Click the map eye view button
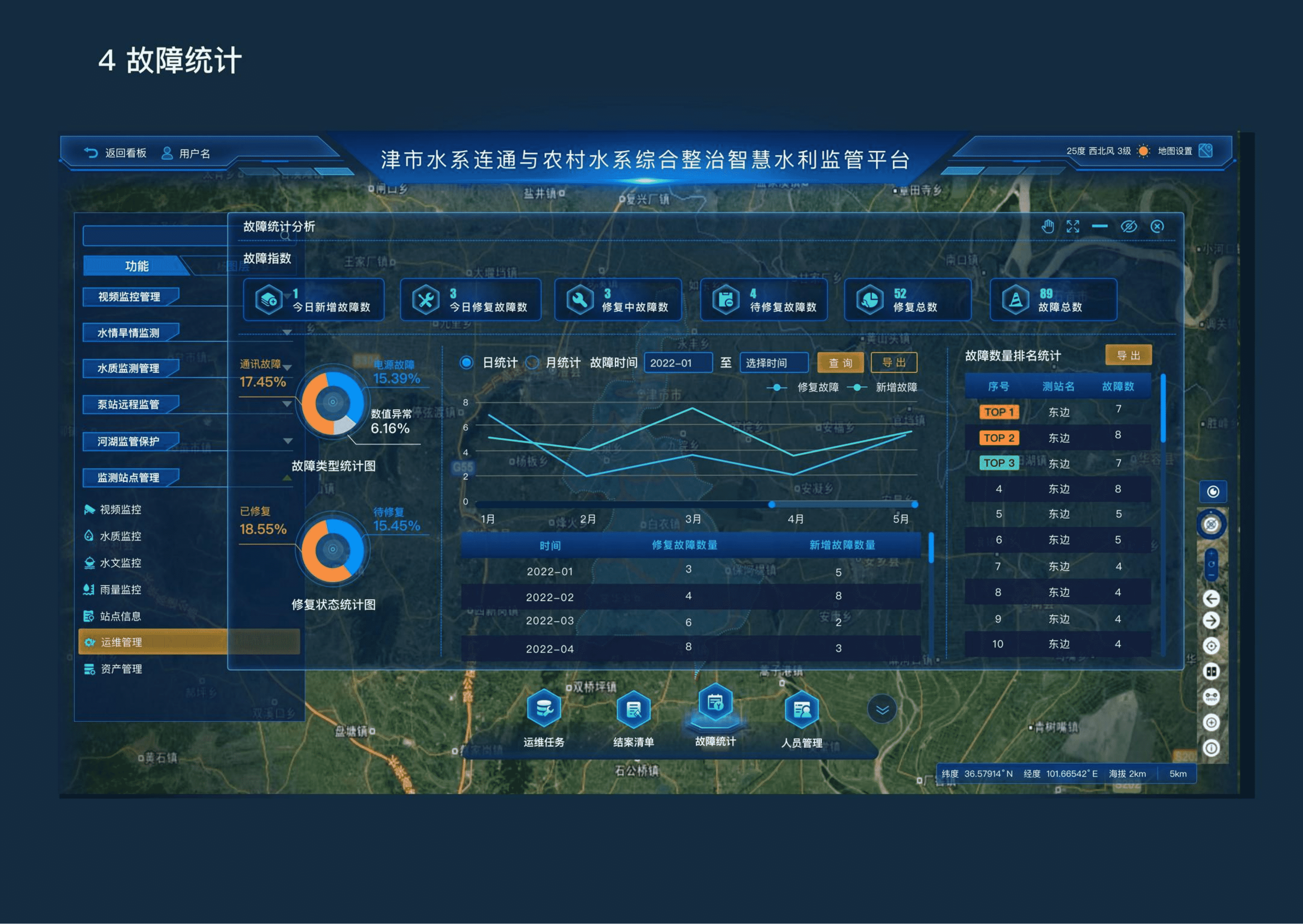The image size is (1303, 924). (1213, 492)
